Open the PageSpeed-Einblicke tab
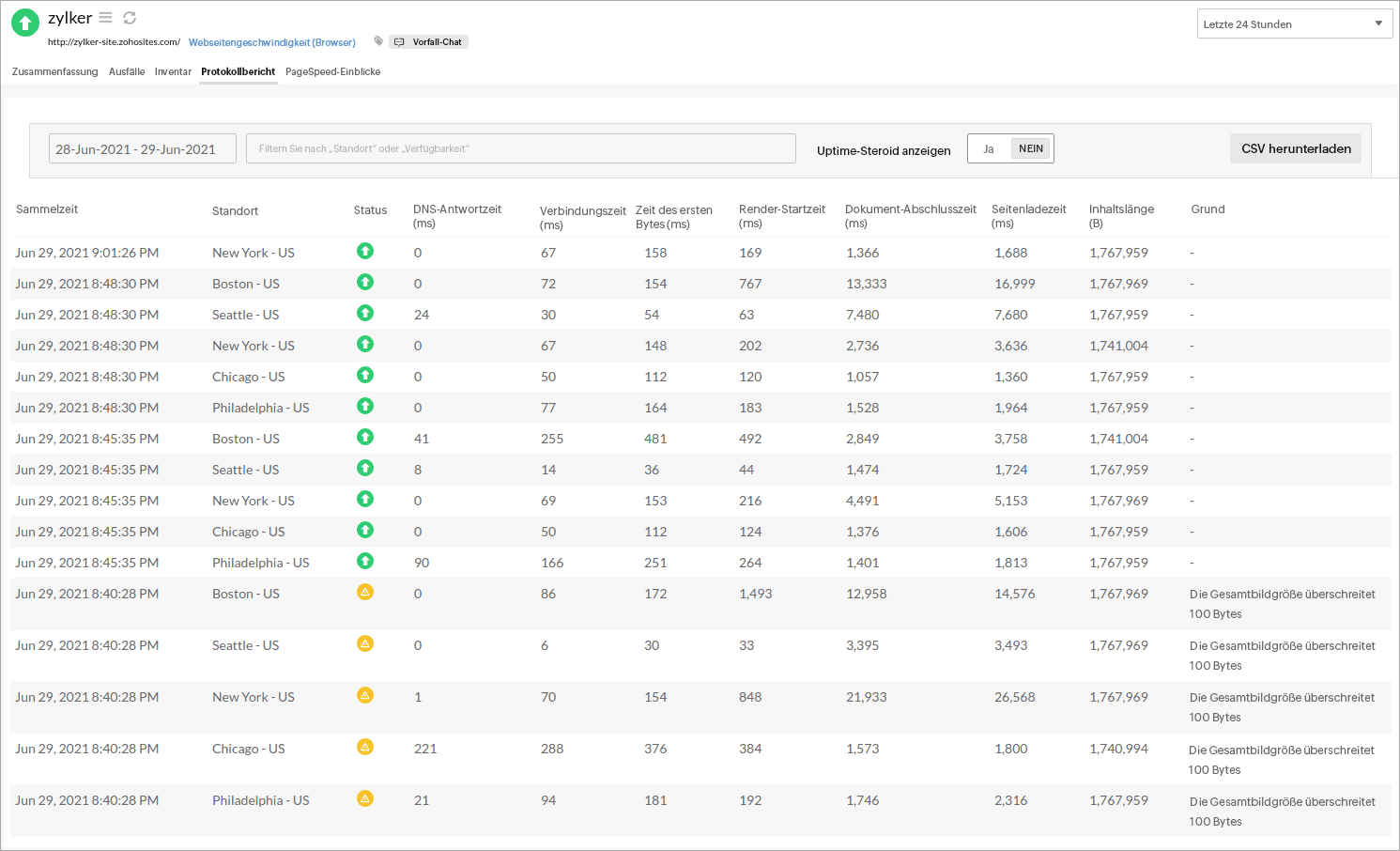The height and width of the screenshot is (851, 1400). click(x=332, y=71)
